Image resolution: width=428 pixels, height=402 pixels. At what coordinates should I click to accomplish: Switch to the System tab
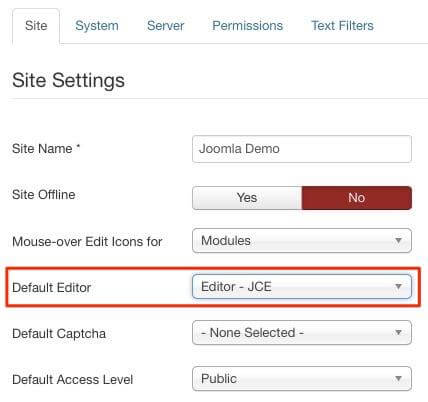(97, 26)
